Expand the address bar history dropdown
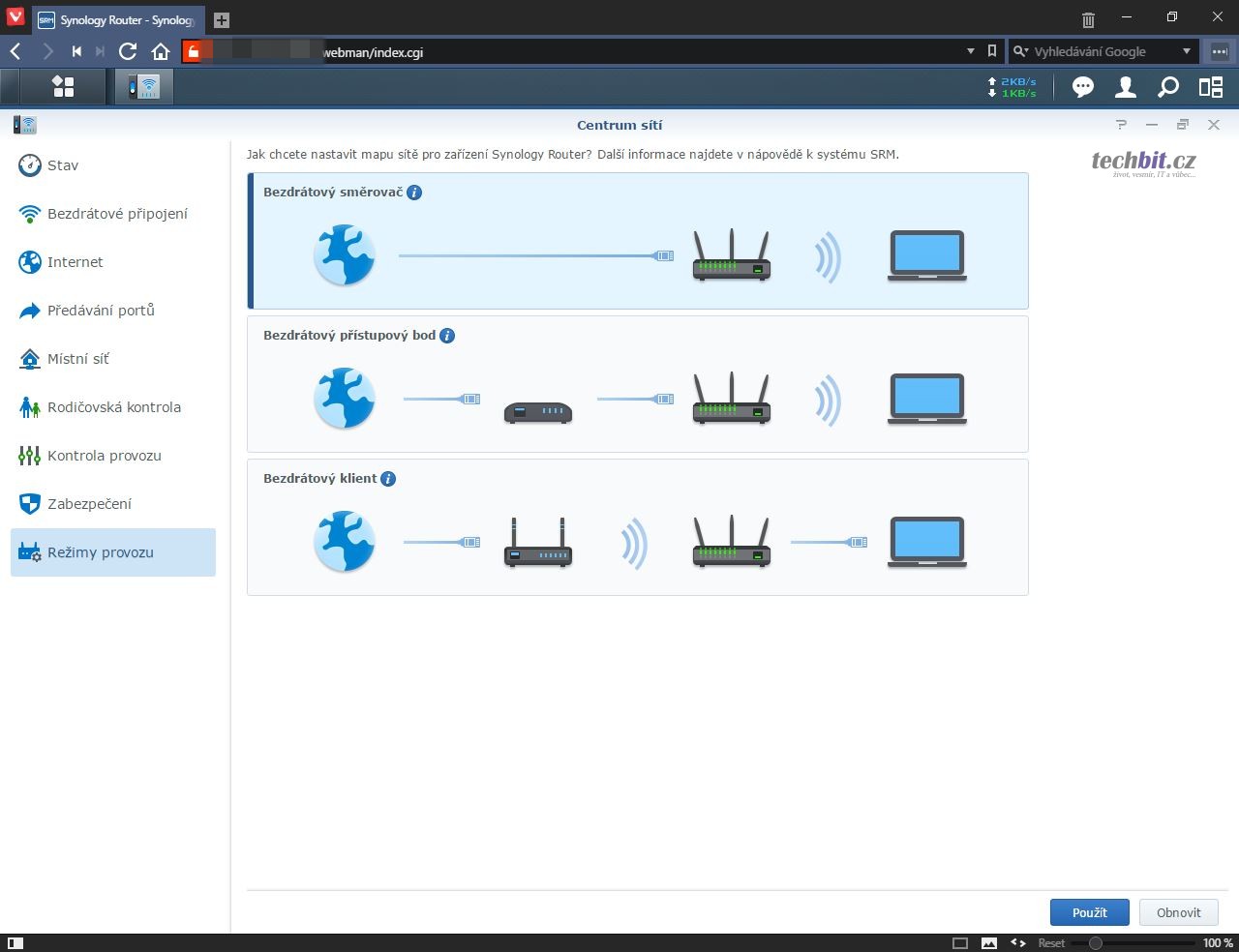 971,51
